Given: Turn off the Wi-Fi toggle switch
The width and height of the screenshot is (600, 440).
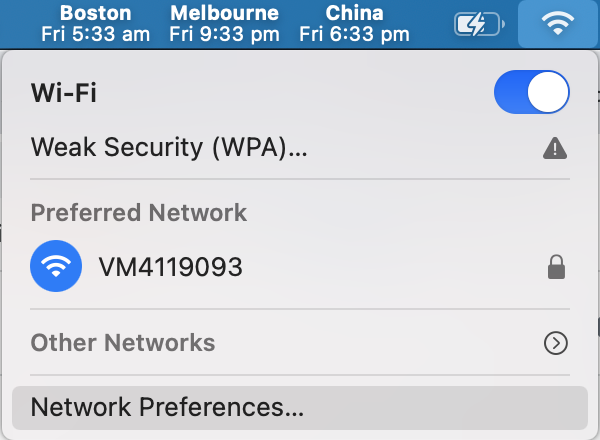Looking at the screenshot, I should (x=532, y=92).
